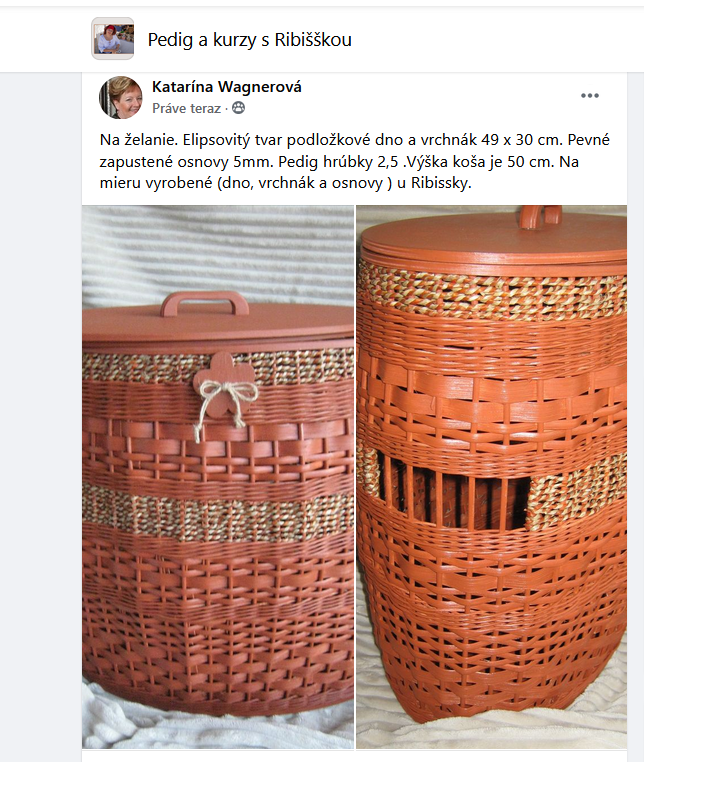Click the open slatted window on right basket
This screenshot has height=799, width=714.
coord(454,494)
